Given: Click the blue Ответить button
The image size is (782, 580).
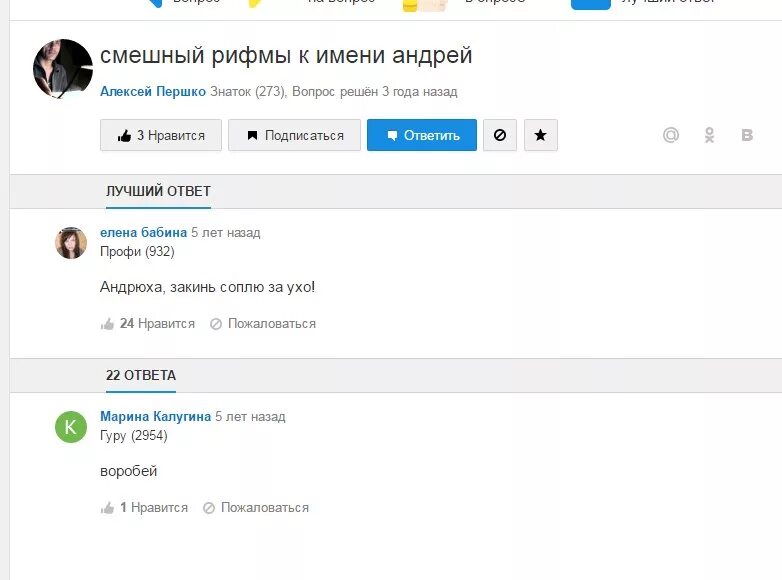Looking at the screenshot, I should click(x=422, y=135).
